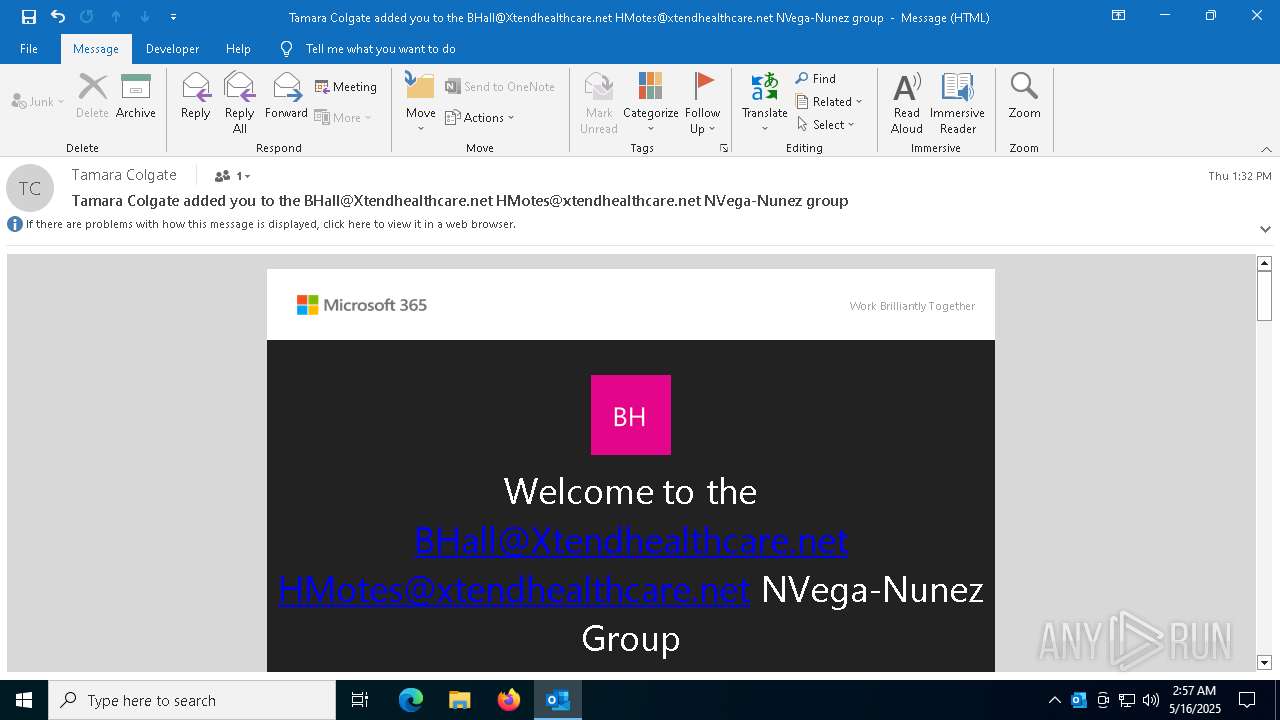Click the pink BH group tile
The height and width of the screenshot is (720, 1280).
point(631,415)
